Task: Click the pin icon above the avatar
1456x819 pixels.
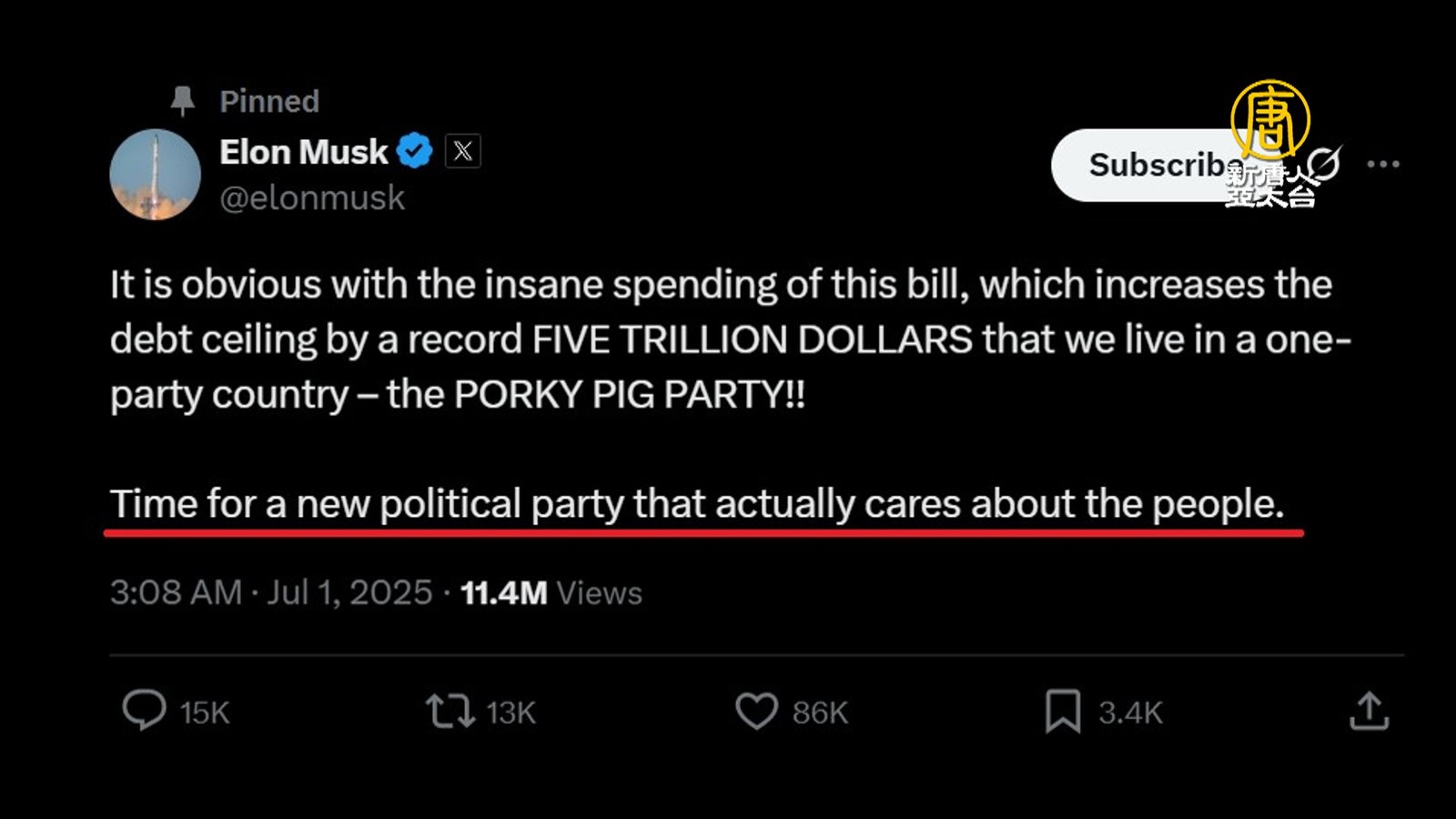Action: coord(183,101)
